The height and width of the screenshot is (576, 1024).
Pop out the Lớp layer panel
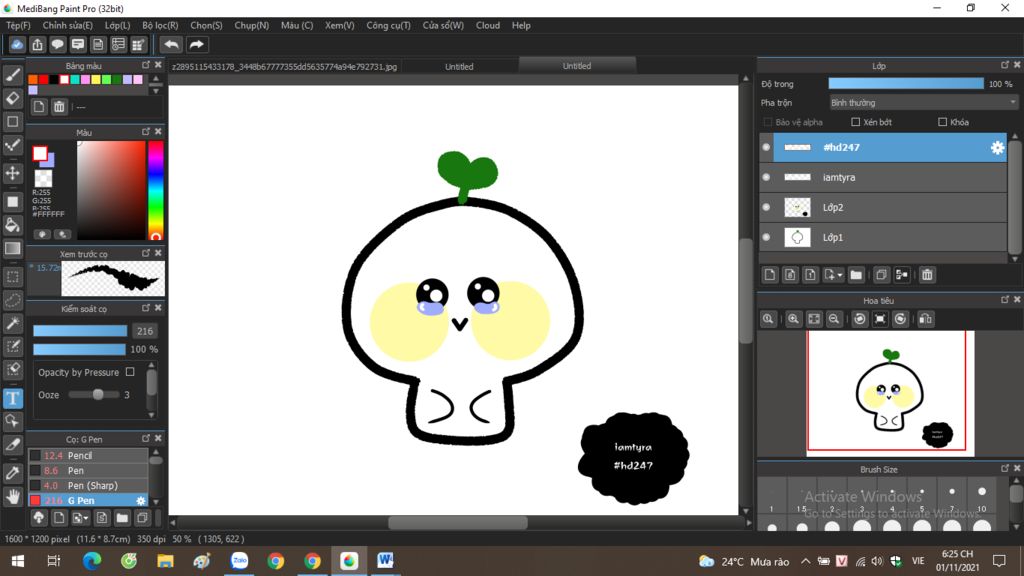point(1005,65)
